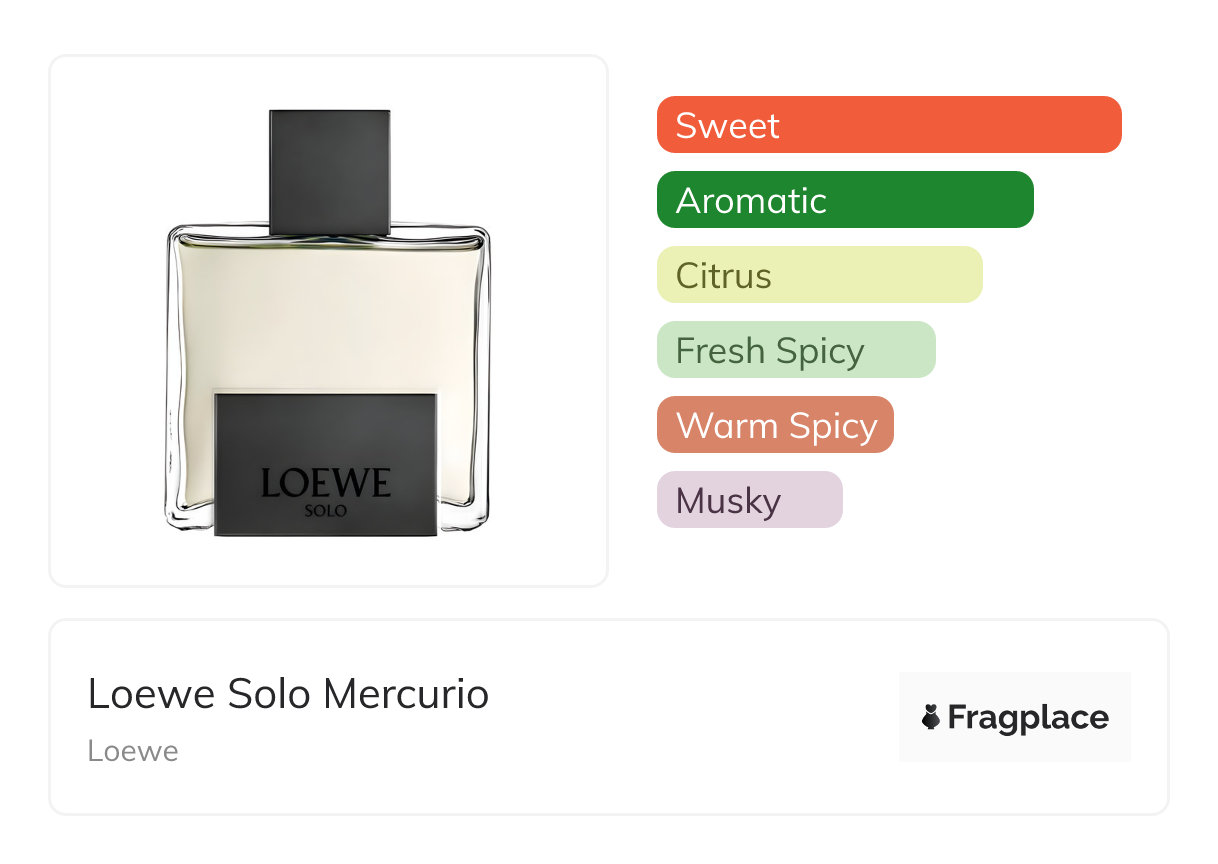Select the green Aromatic accord bar

pyautogui.click(x=845, y=200)
